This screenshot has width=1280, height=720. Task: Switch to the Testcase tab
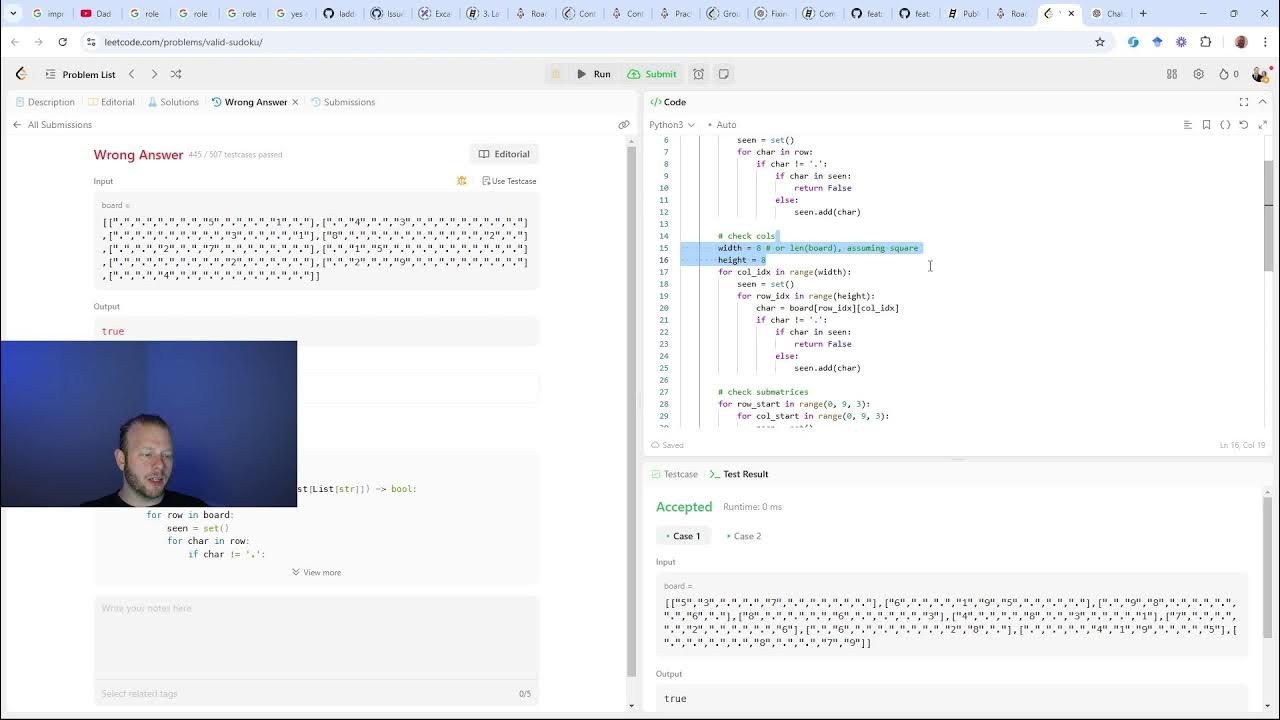675,474
